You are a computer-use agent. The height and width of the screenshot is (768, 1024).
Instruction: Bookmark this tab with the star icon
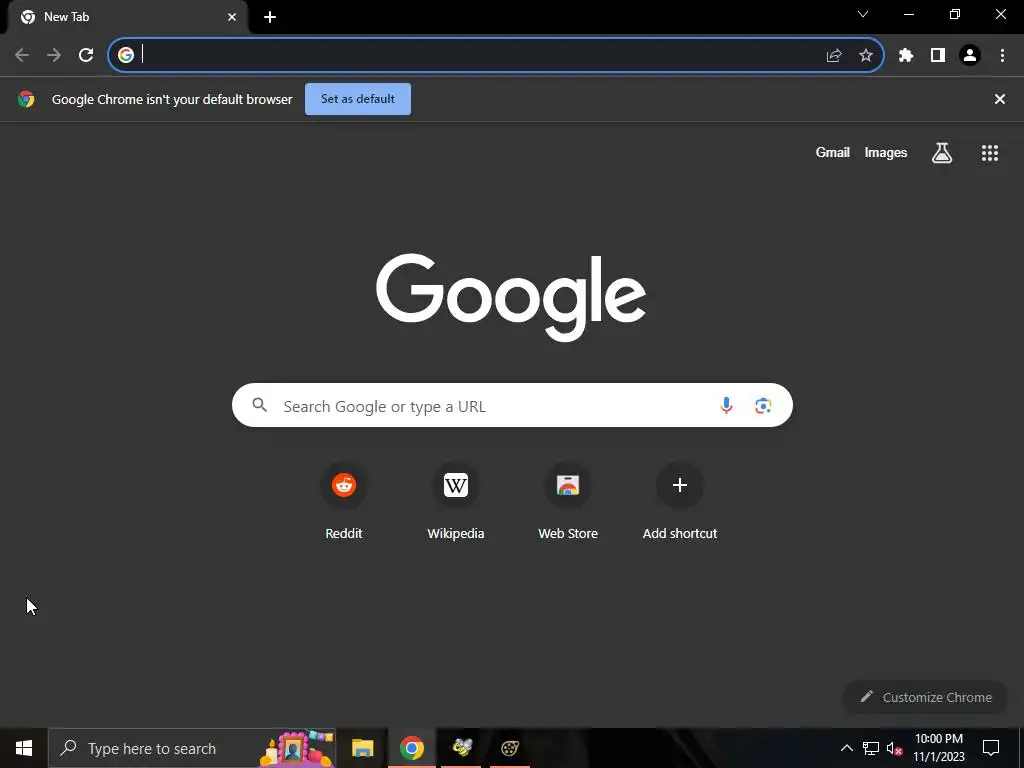(x=866, y=56)
